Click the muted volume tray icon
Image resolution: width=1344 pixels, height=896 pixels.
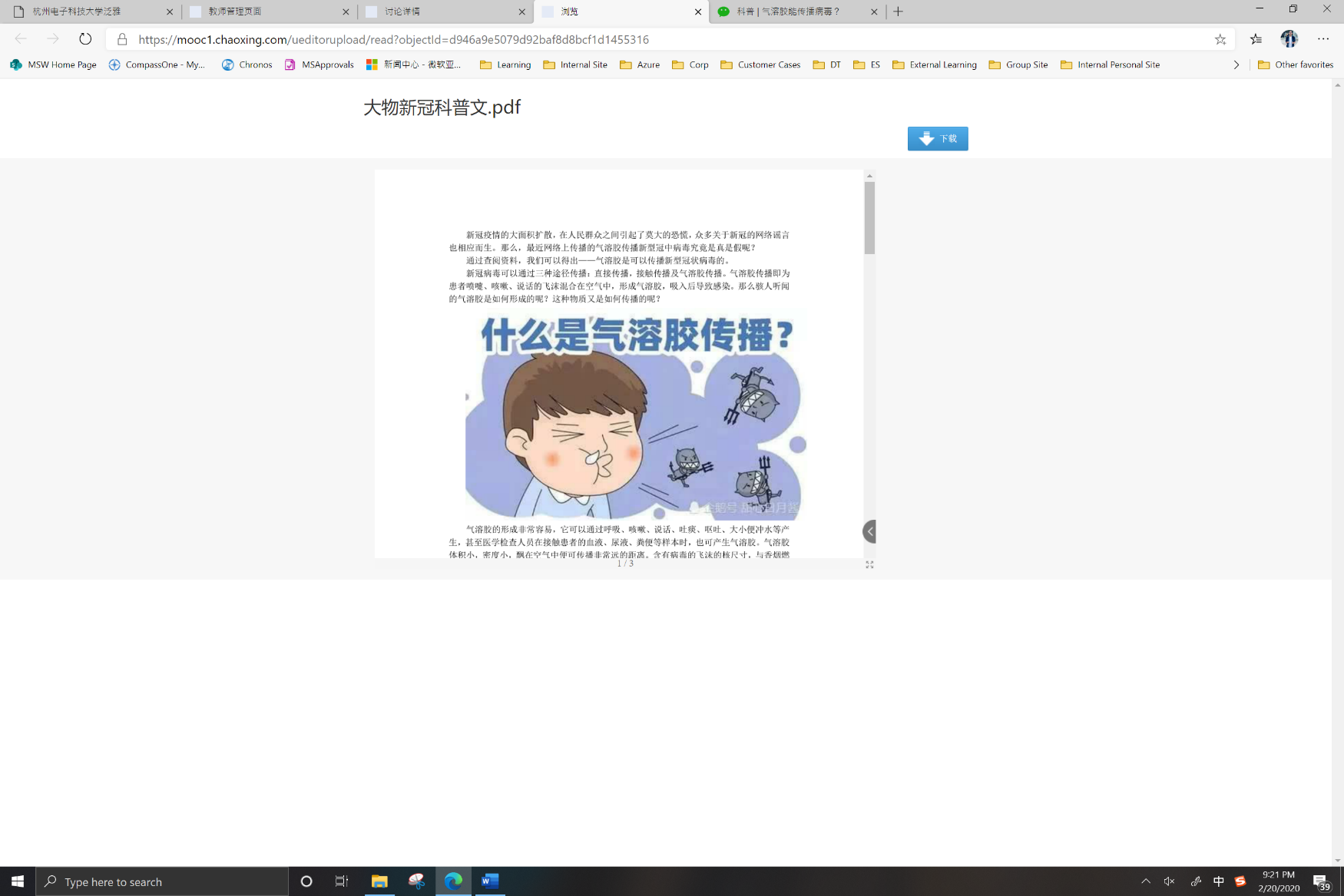coord(1170,881)
